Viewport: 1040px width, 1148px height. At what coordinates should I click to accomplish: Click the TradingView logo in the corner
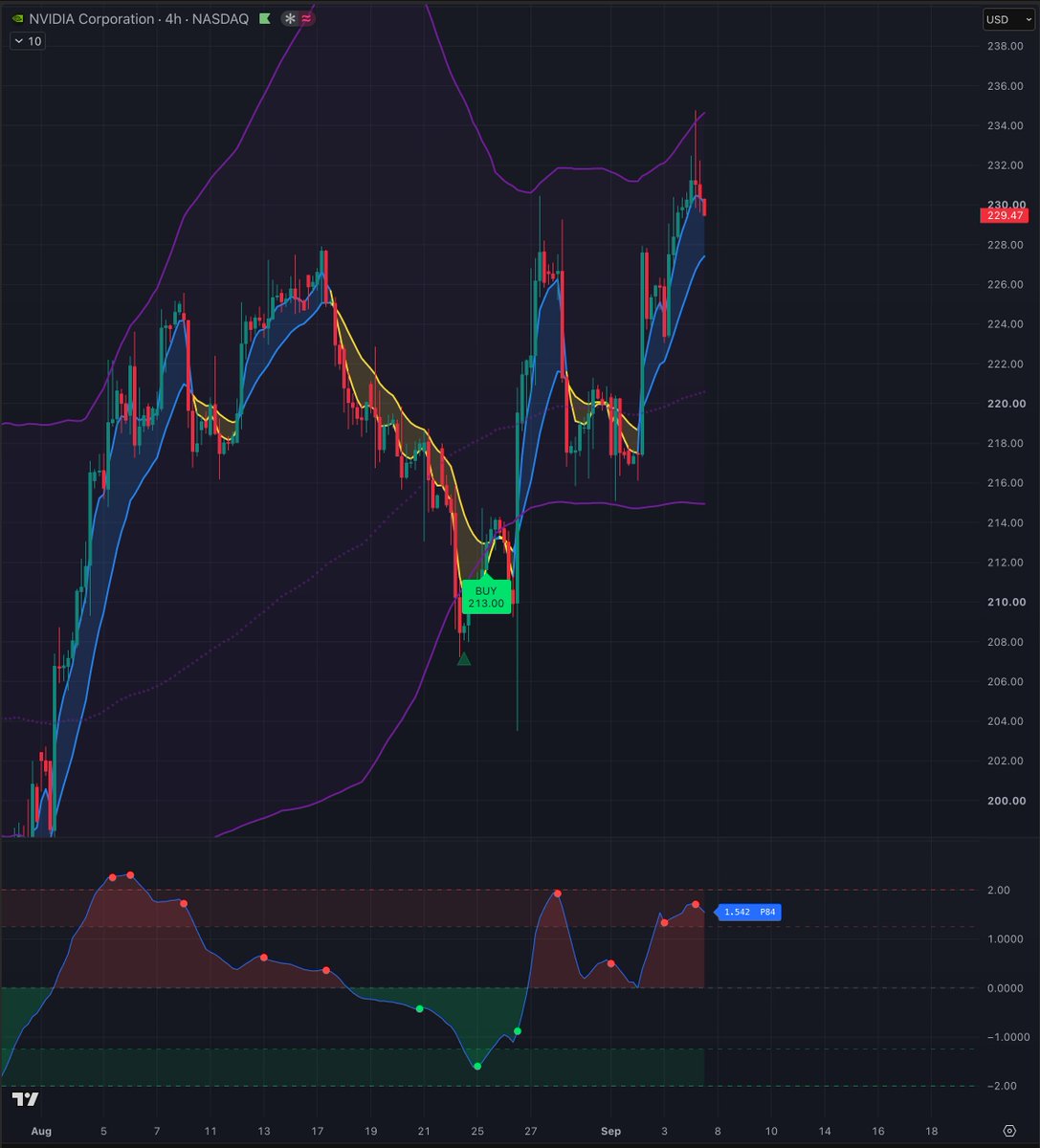tap(26, 1100)
